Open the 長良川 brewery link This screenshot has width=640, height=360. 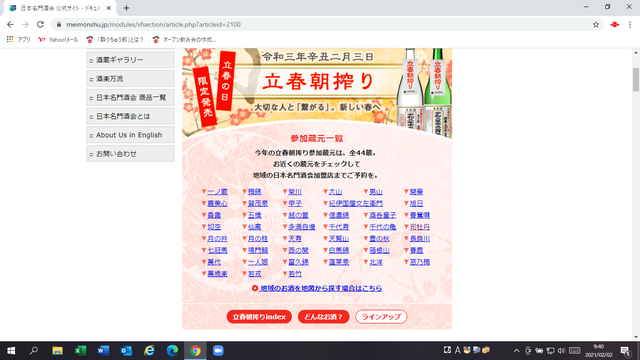pos(420,239)
